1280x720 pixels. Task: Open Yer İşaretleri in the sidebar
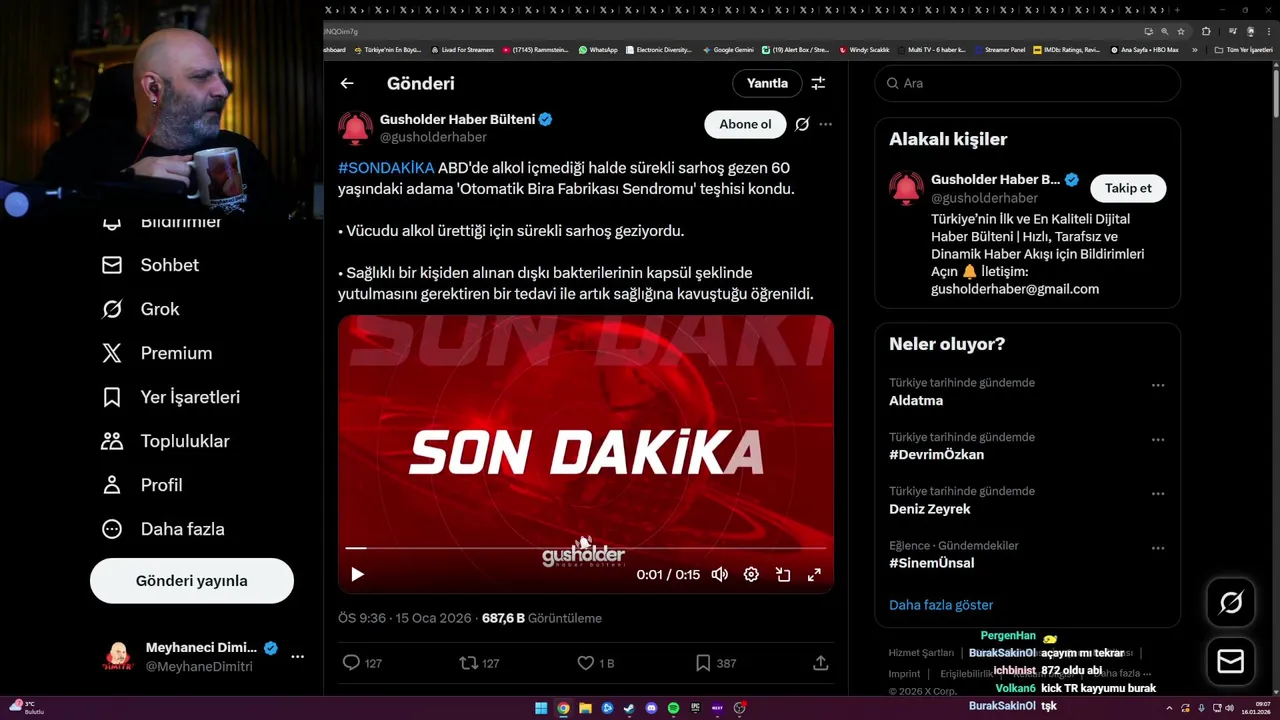point(171,397)
